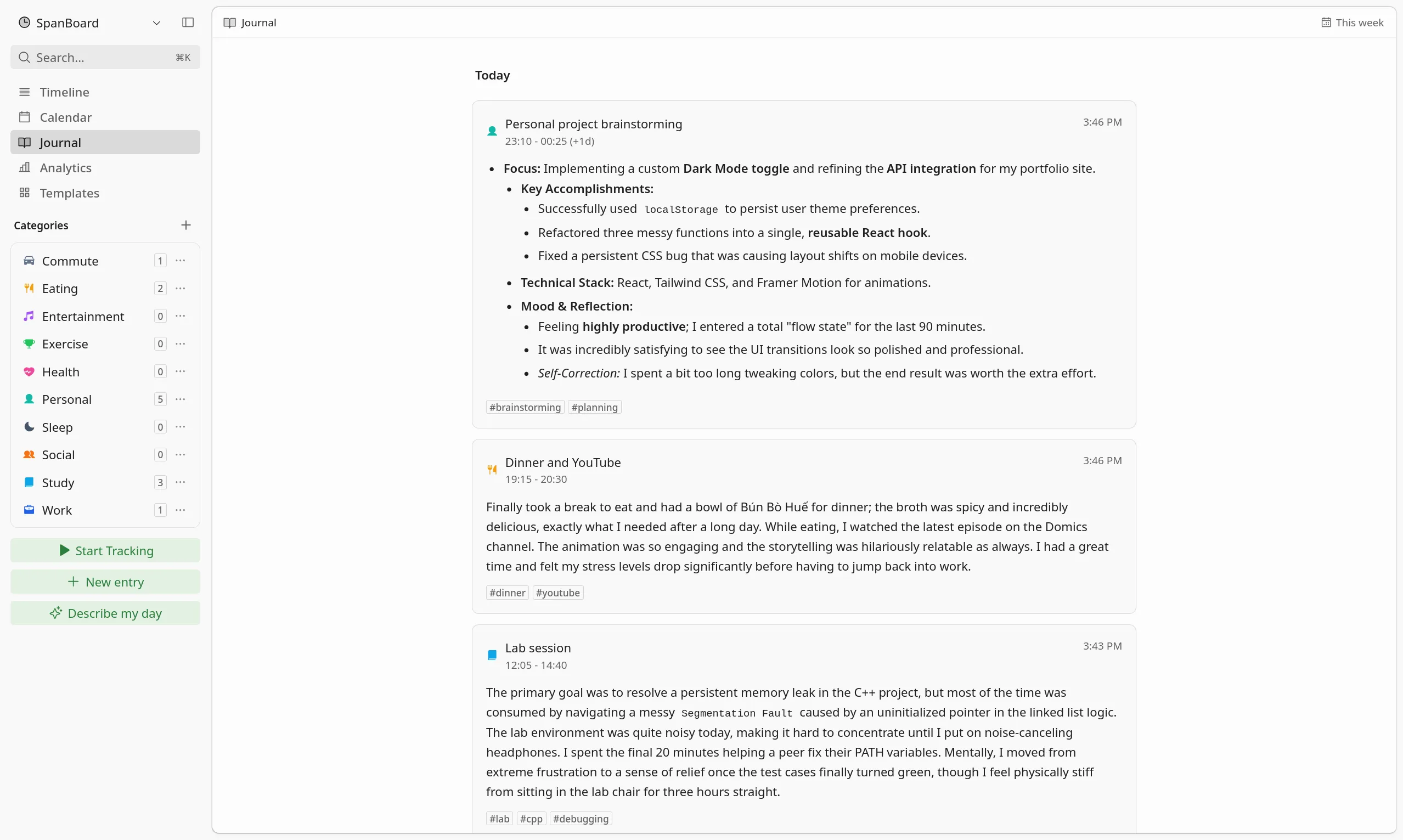
Task: Expand the SpanBoard workspace dropdown
Action: (x=157, y=22)
